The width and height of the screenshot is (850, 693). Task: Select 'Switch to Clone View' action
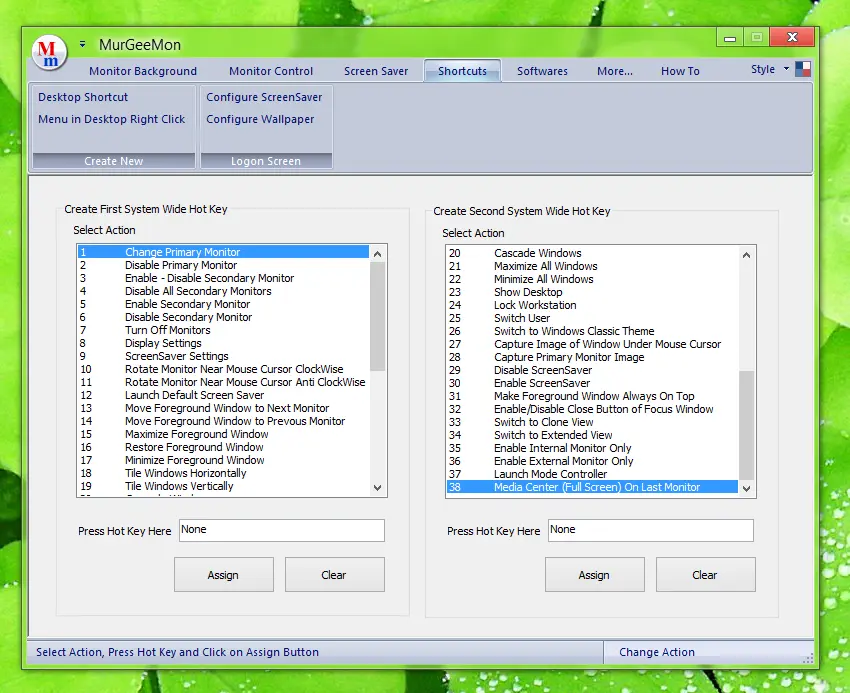click(x=592, y=422)
